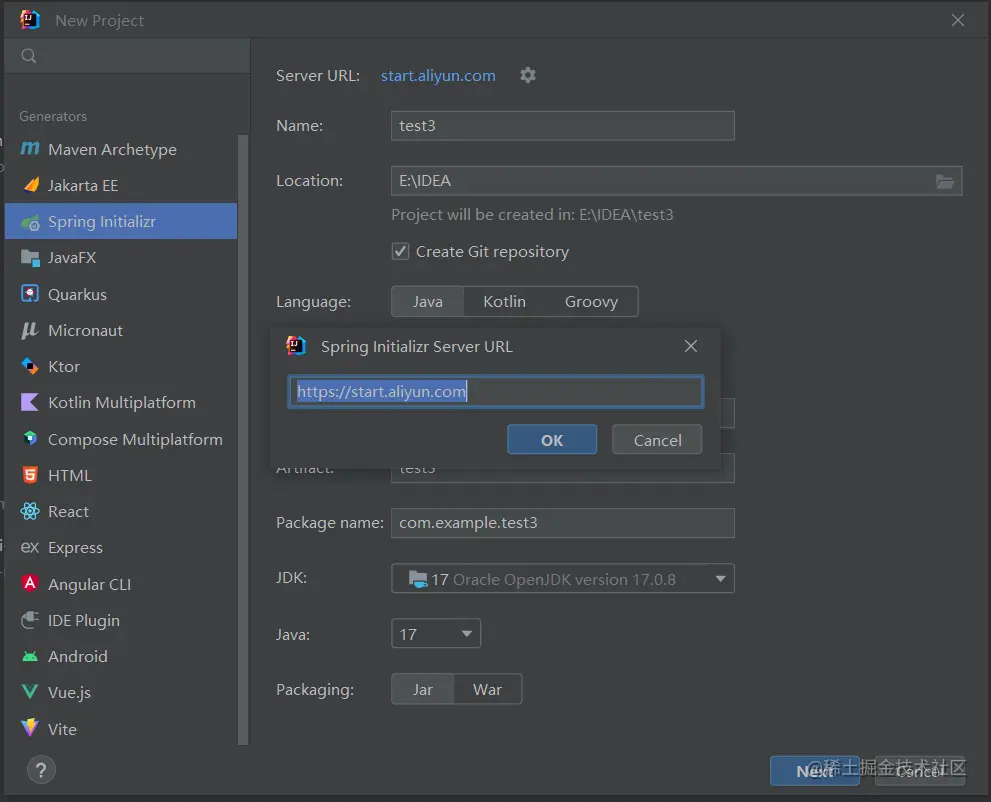
Task: Click the Angular CLI icon
Action: (x=30, y=583)
